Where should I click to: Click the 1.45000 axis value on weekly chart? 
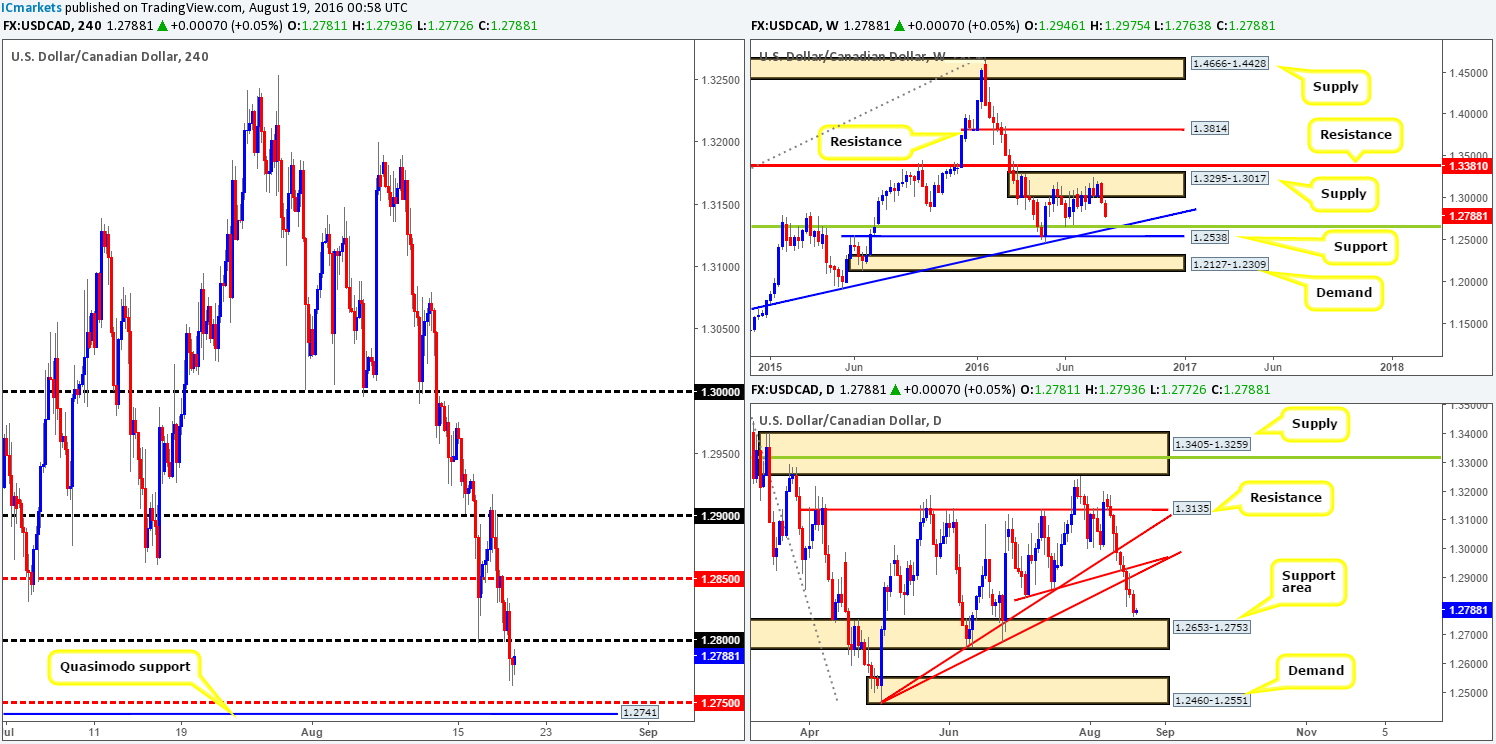(x=1468, y=72)
